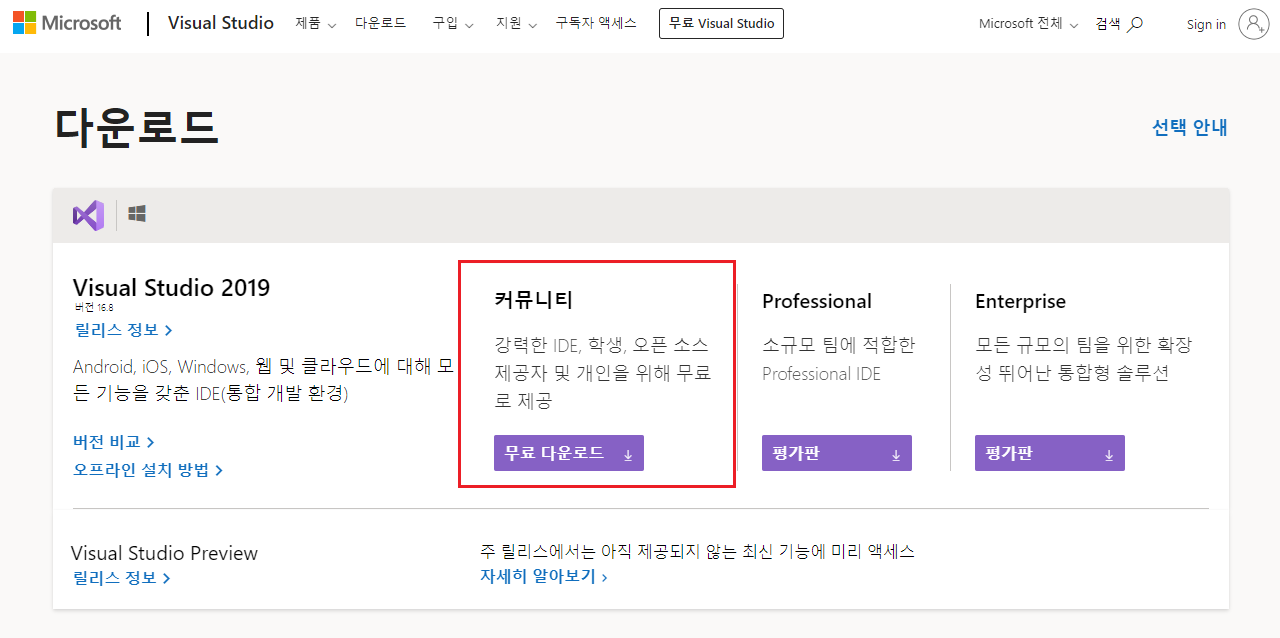Expand the 지원 menu
This screenshot has height=638, width=1280.
pyautogui.click(x=516, y=23)
